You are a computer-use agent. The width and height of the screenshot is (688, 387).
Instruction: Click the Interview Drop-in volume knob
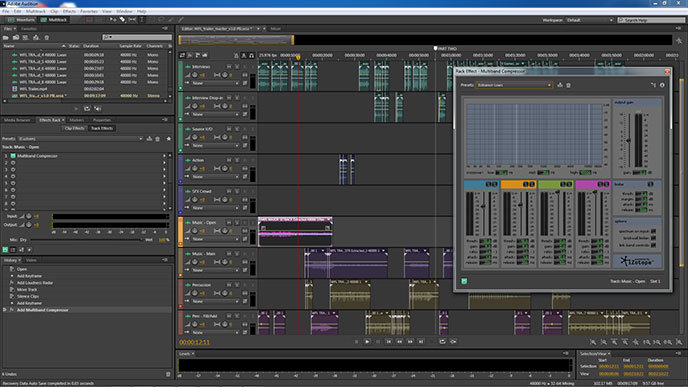pos(195,106)
